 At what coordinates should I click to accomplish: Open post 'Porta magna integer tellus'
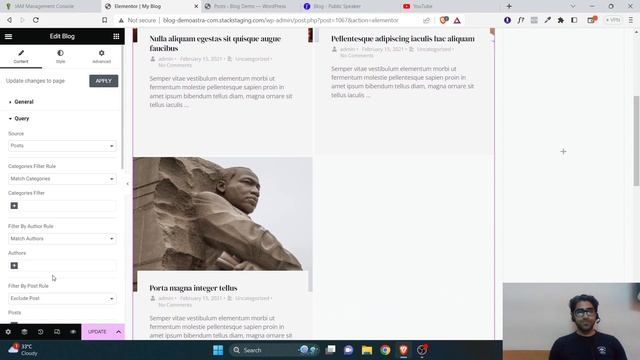193,288
